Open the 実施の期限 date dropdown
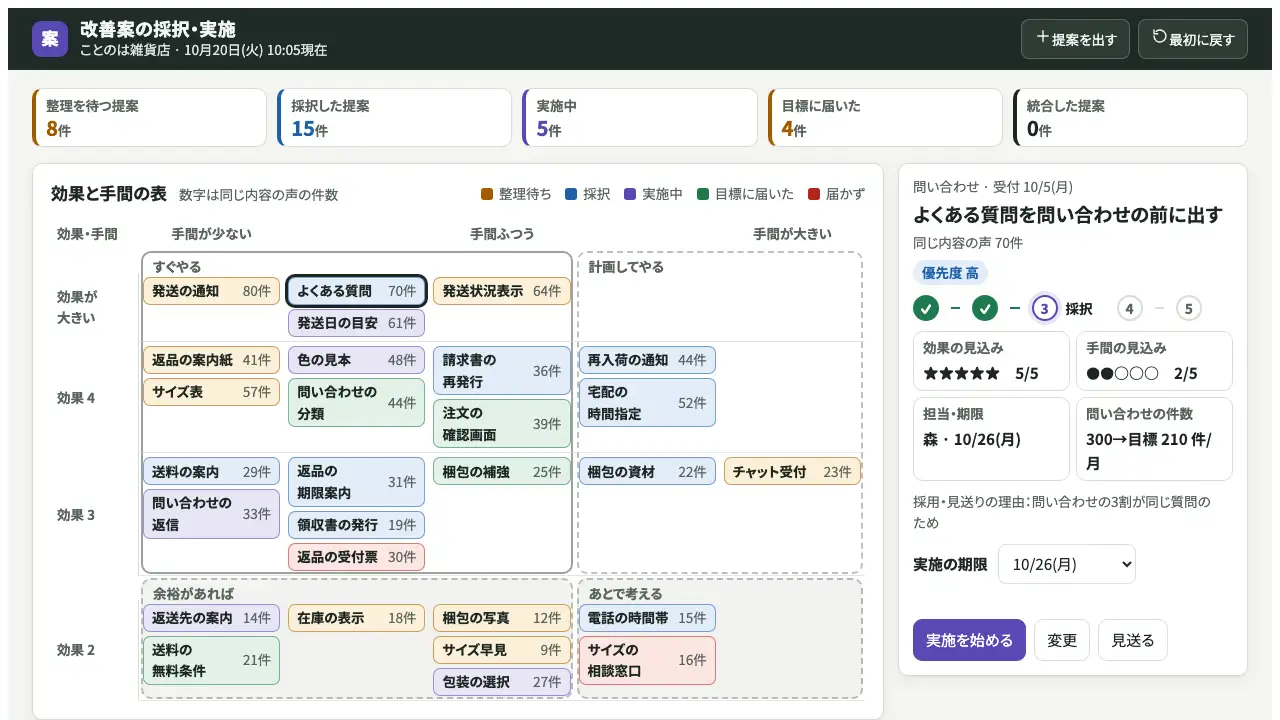 (x=1067, y=564)
